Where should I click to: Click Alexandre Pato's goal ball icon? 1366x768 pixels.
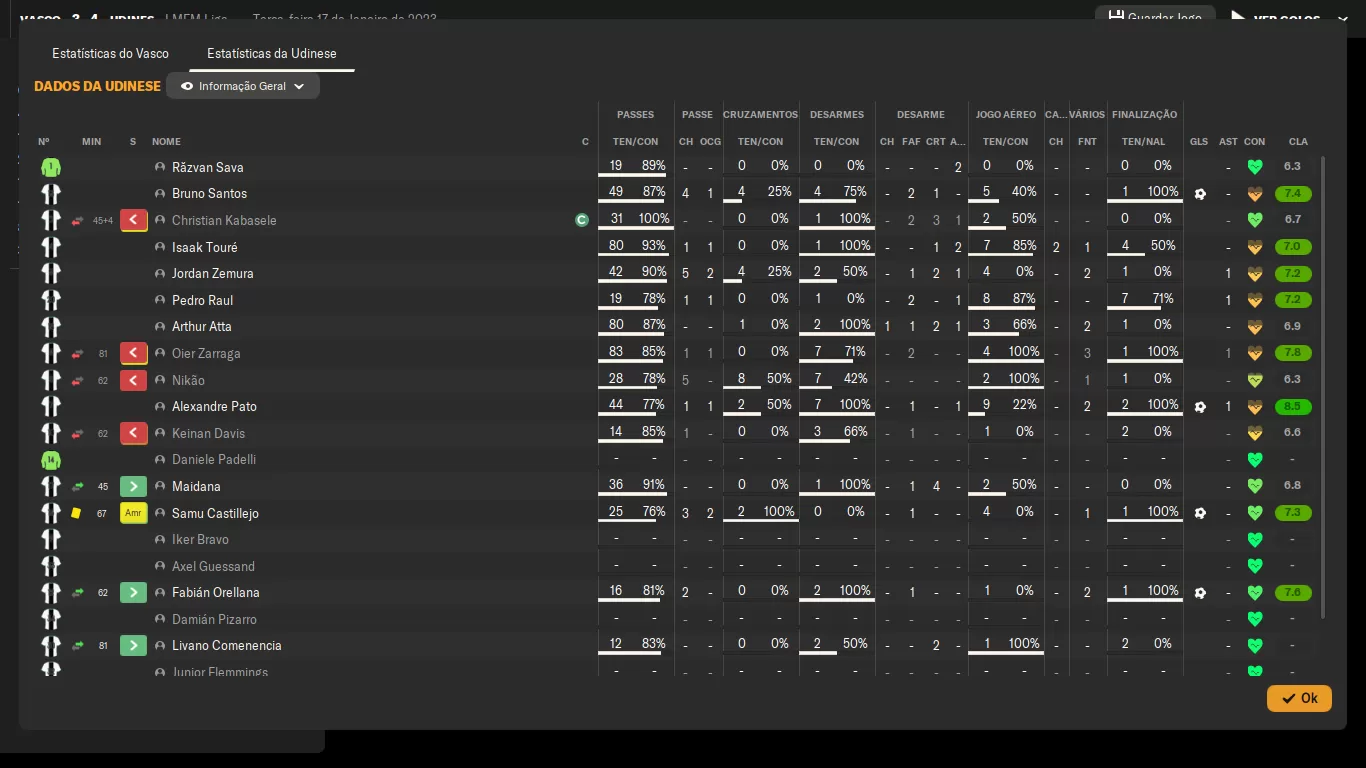pyautogui.click(x=1200, y=407)
